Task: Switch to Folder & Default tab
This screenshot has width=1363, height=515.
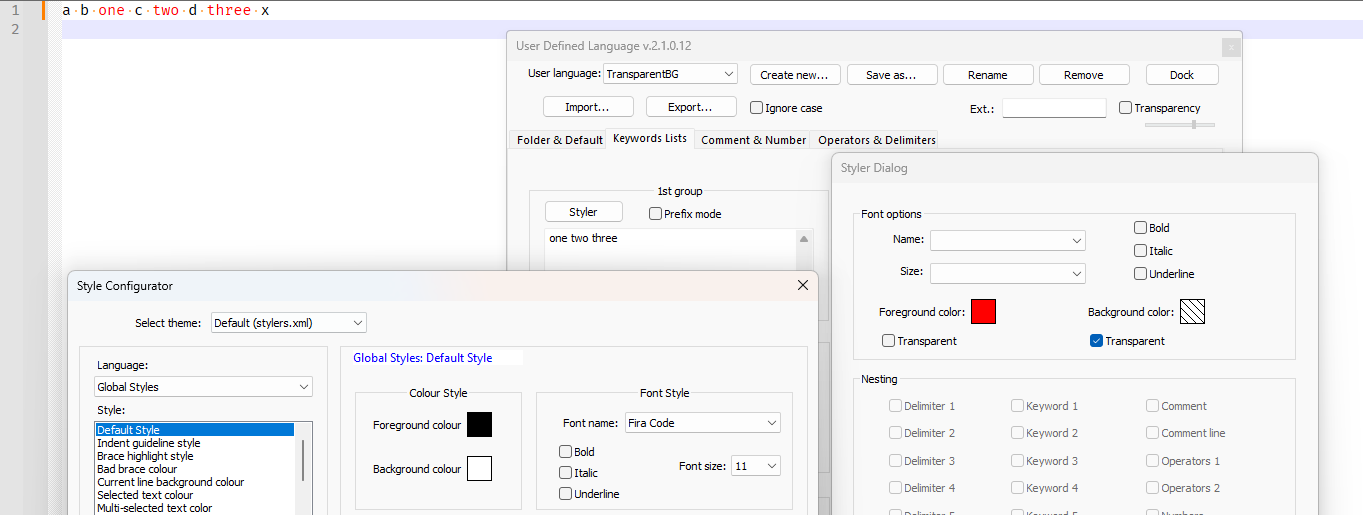Action: point(559,140)
